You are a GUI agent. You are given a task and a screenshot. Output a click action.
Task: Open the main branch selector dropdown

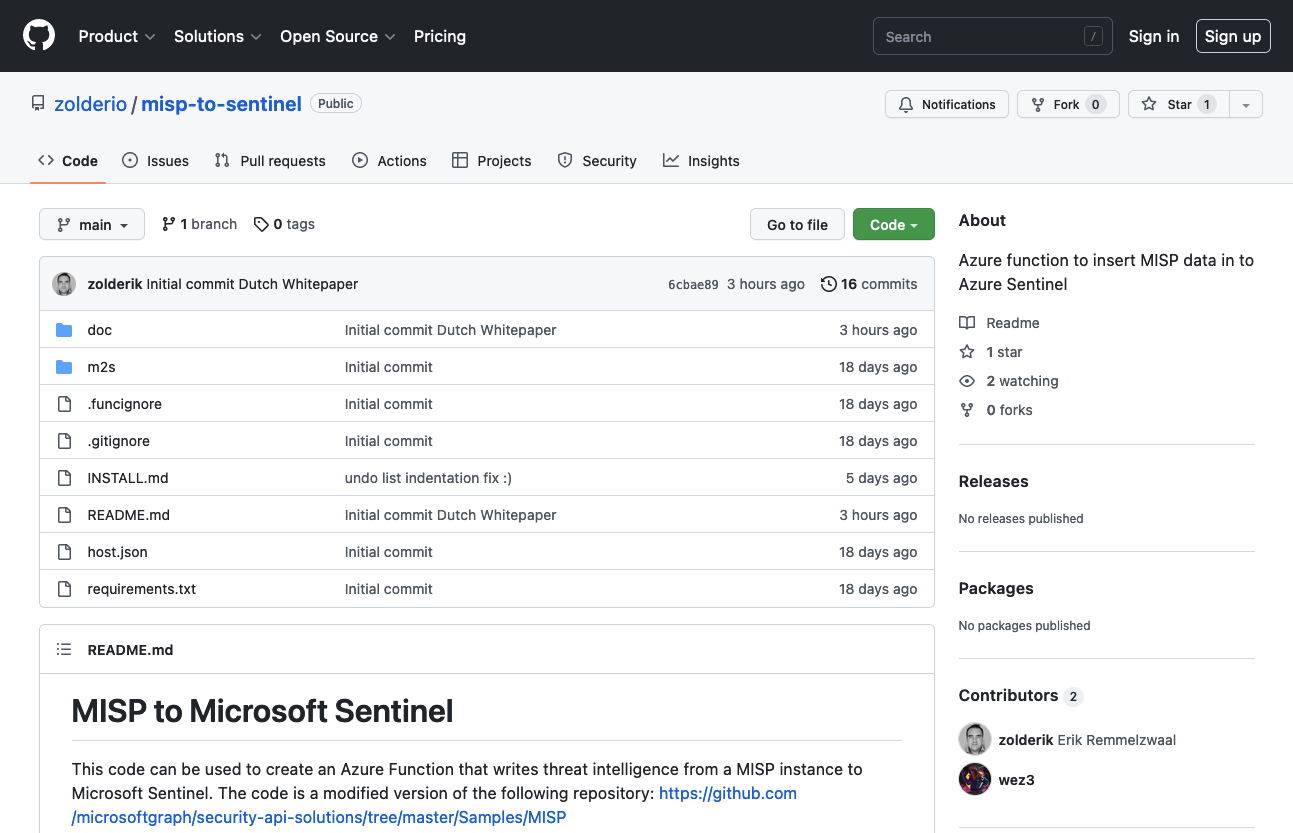pos(92,225)
